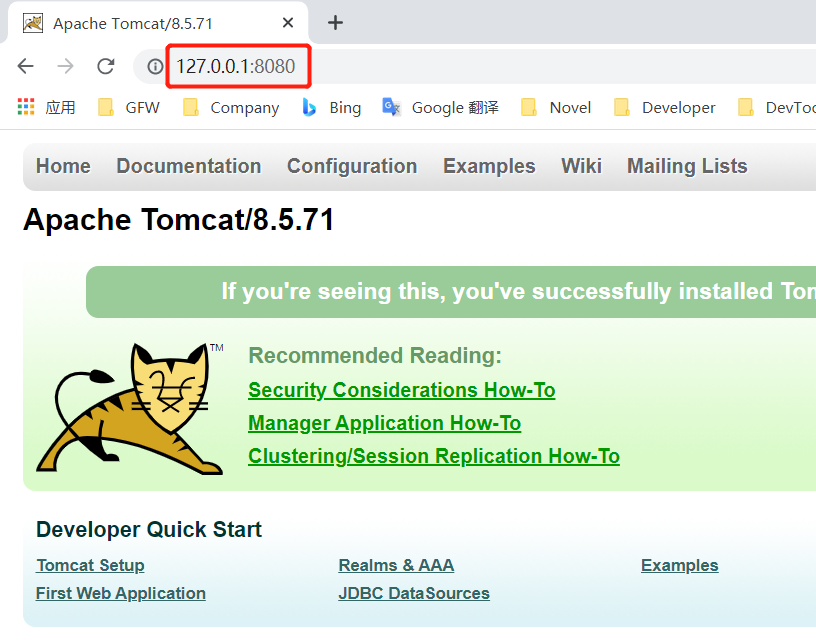The width and height of the screenshot is (816, 640).
Task: Open Documentation in Tomcat navigation
Action: point(188,166)
